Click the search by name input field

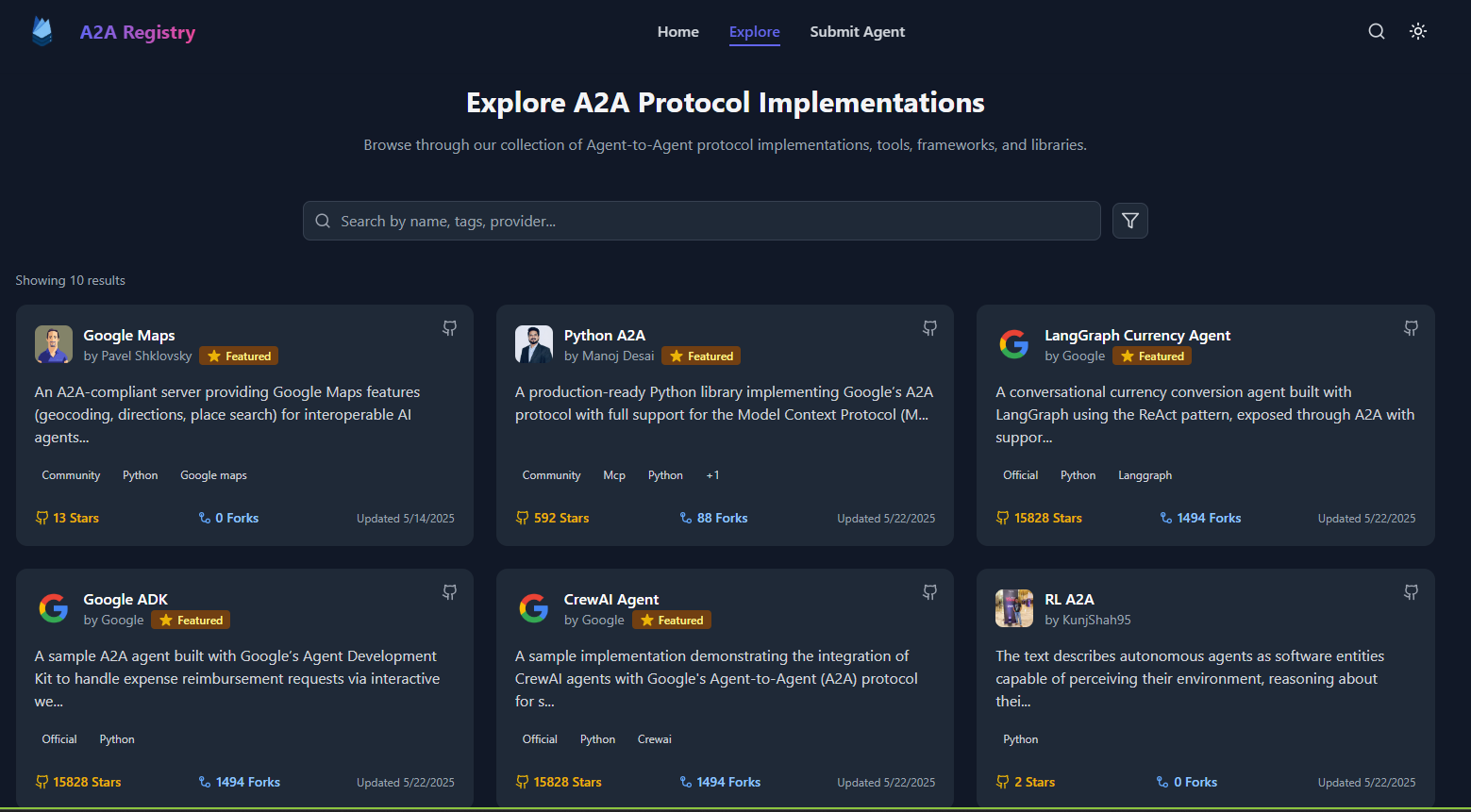click(701, 221)
